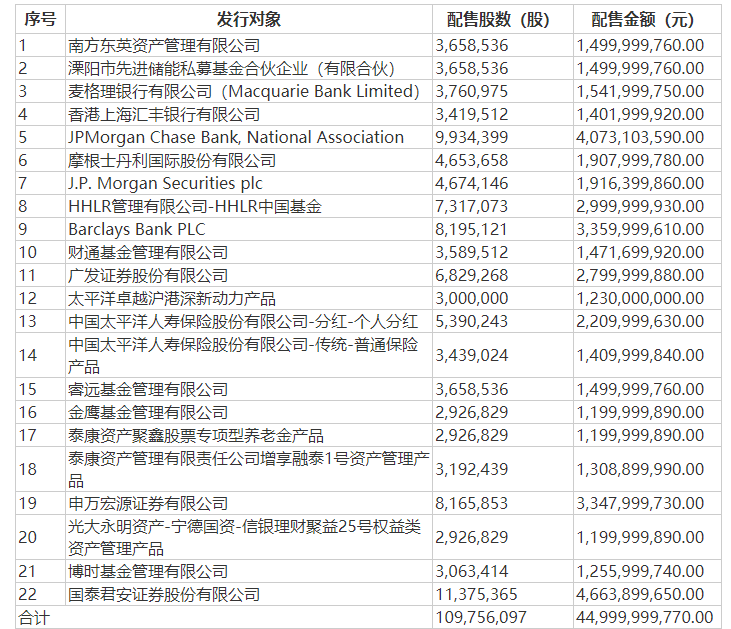Click the share count 9,934,399
This screenshot has width=731, height=629.
pos(472,137)
